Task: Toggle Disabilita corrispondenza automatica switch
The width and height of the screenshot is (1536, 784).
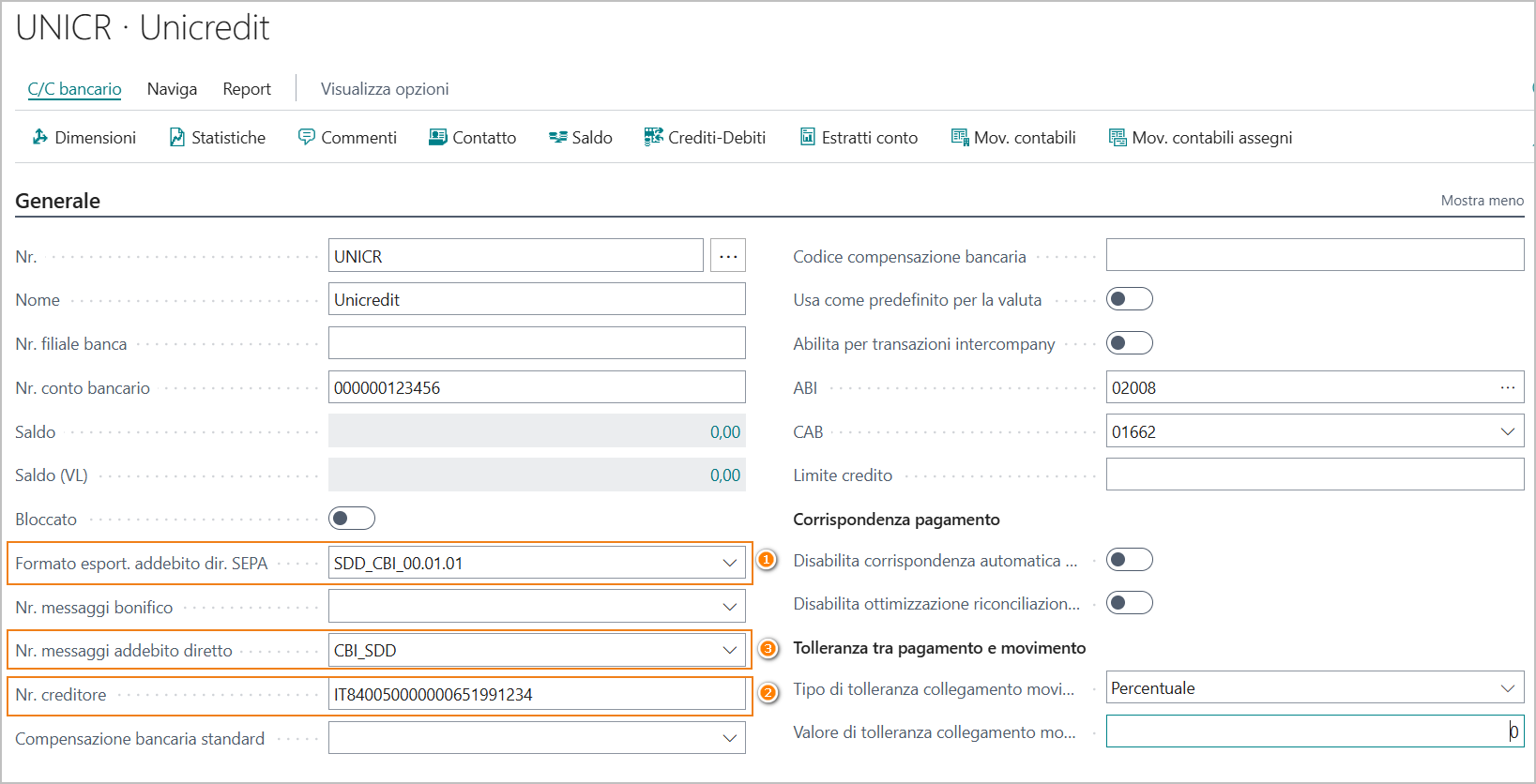Action: pos(1130,560)
